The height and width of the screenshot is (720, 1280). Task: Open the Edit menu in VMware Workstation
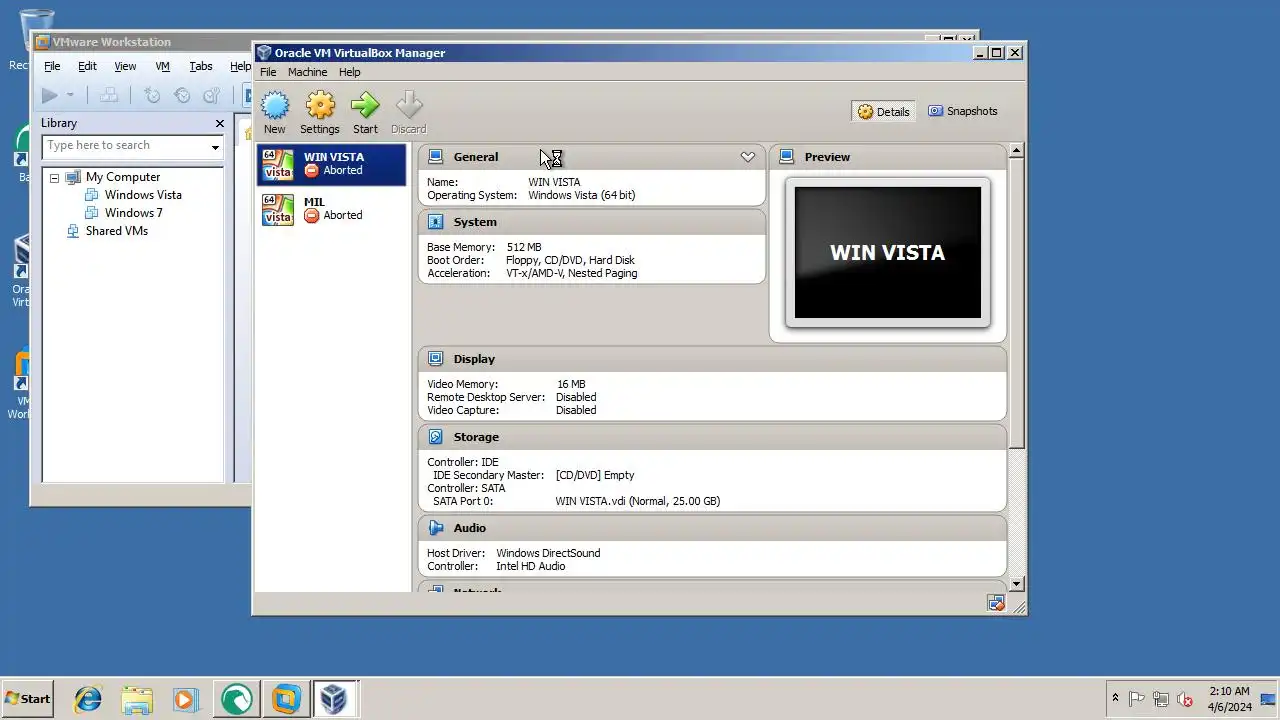[88, 66]
